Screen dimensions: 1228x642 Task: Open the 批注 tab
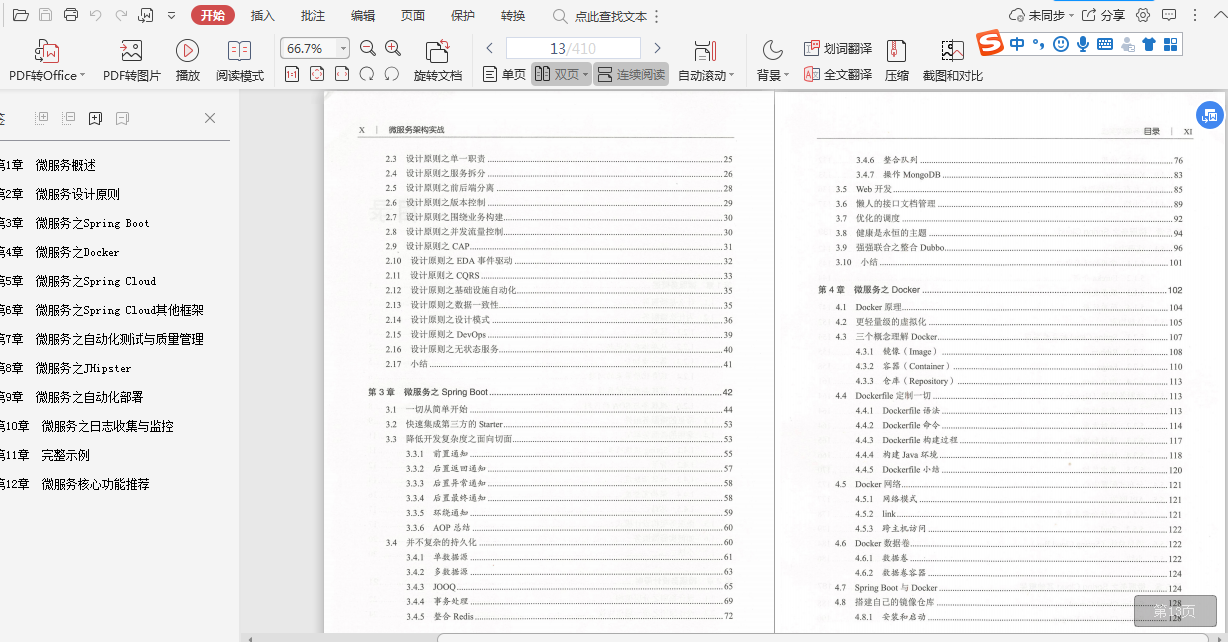click(313, 16)
